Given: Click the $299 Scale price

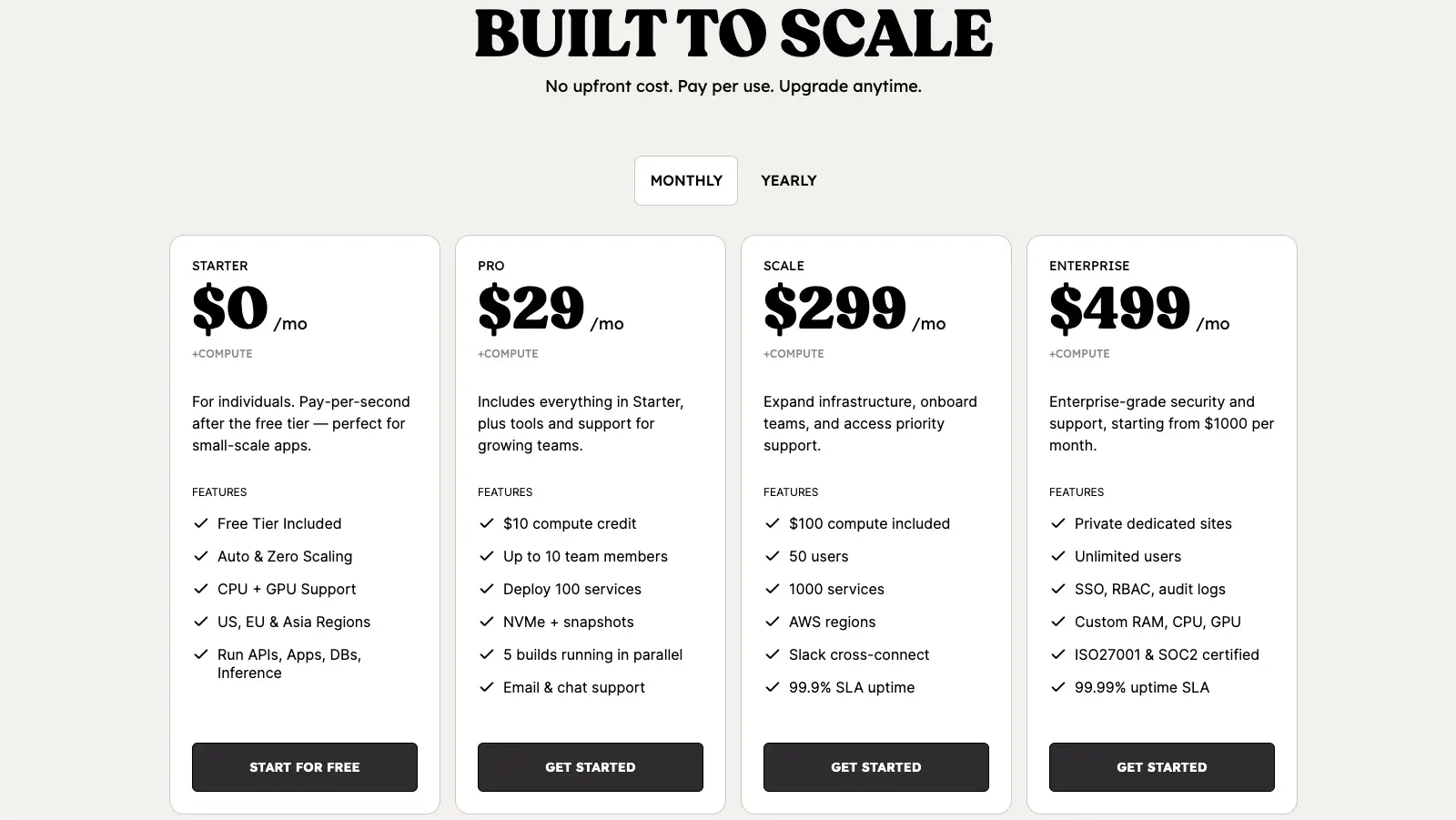Looking at the screenshot, I should (x=835, y=308).
